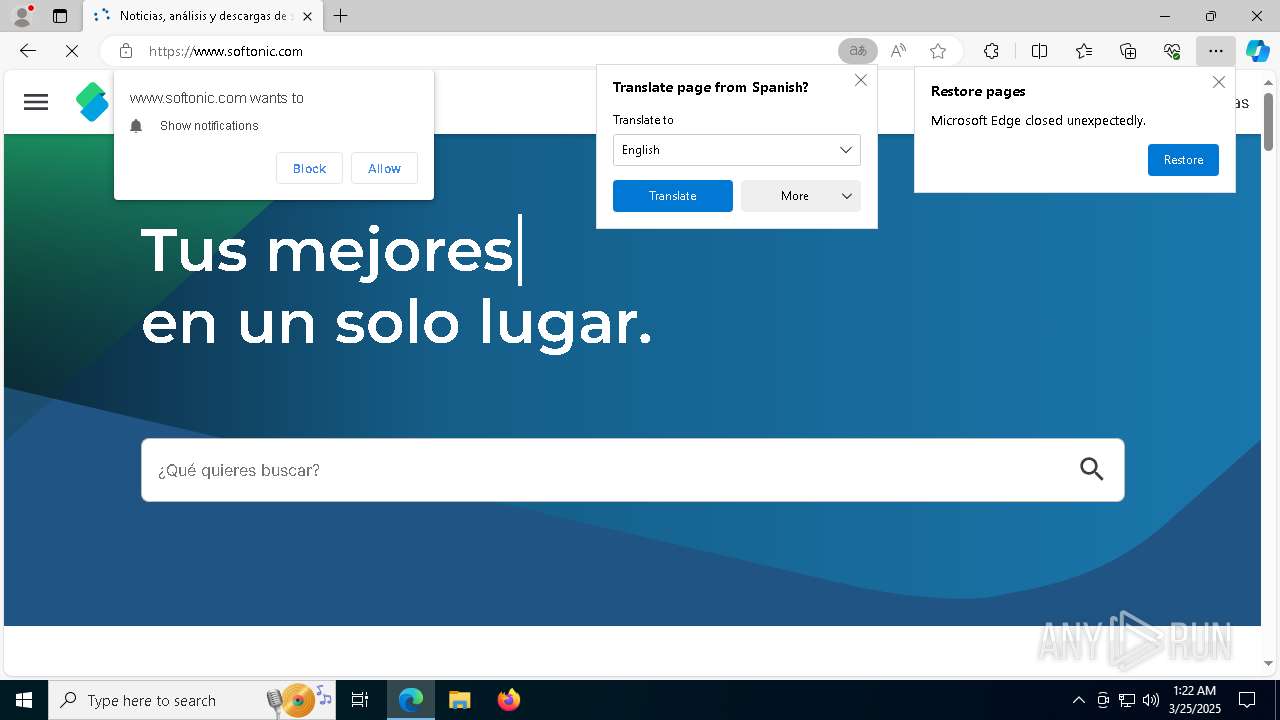Open Read aloud feature

point(898,51)
